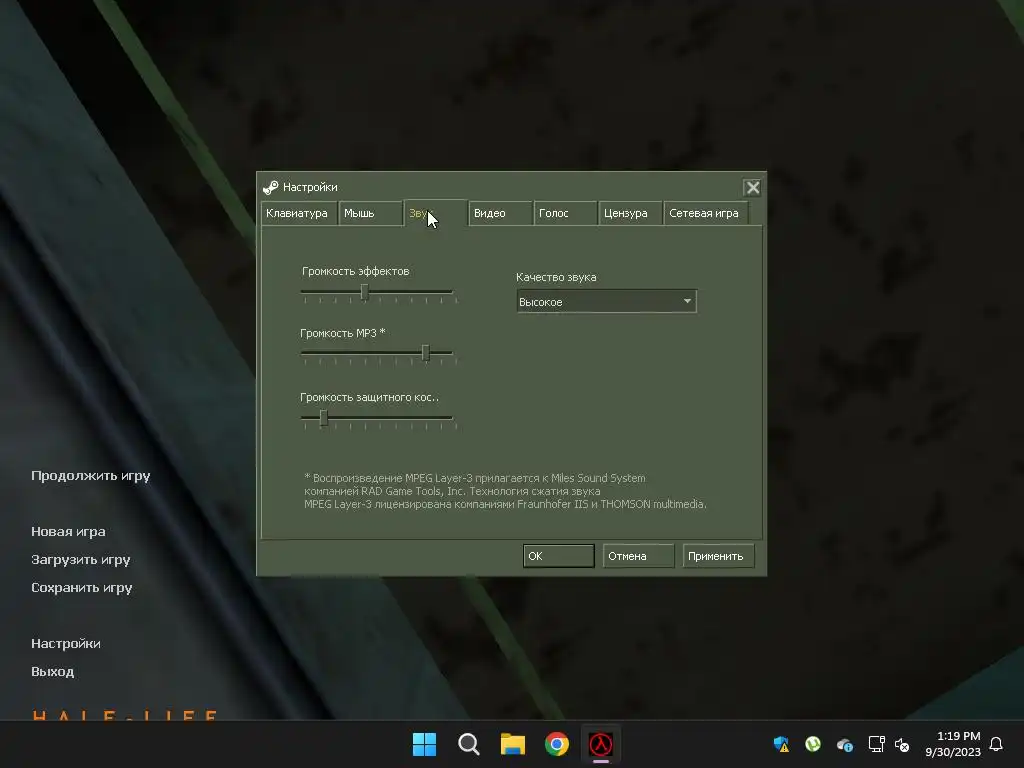Click the Качество звука label
Screen dimensions: 1024x768
(x=556, y=277)
